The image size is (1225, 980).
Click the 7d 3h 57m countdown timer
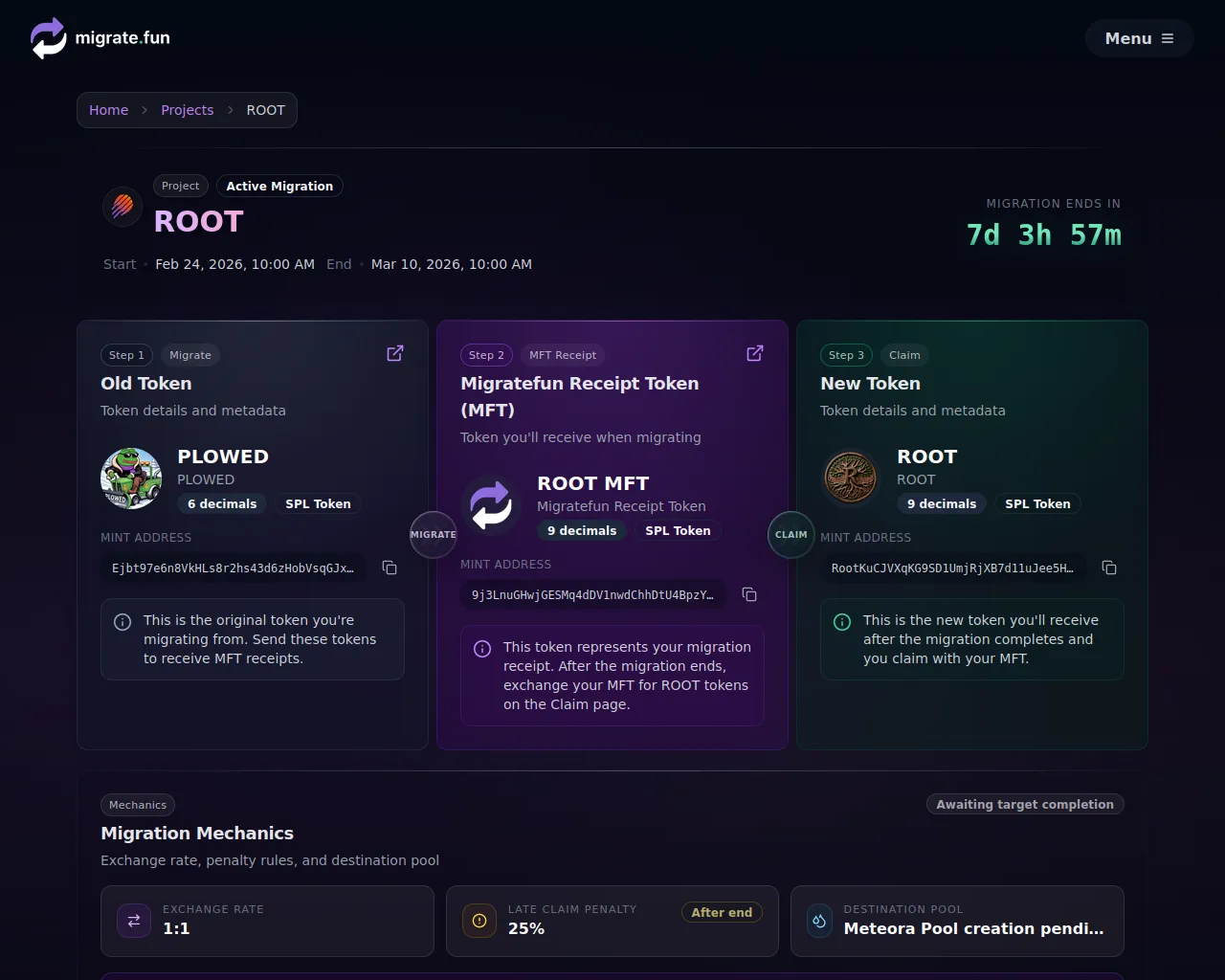(1043, 235)
